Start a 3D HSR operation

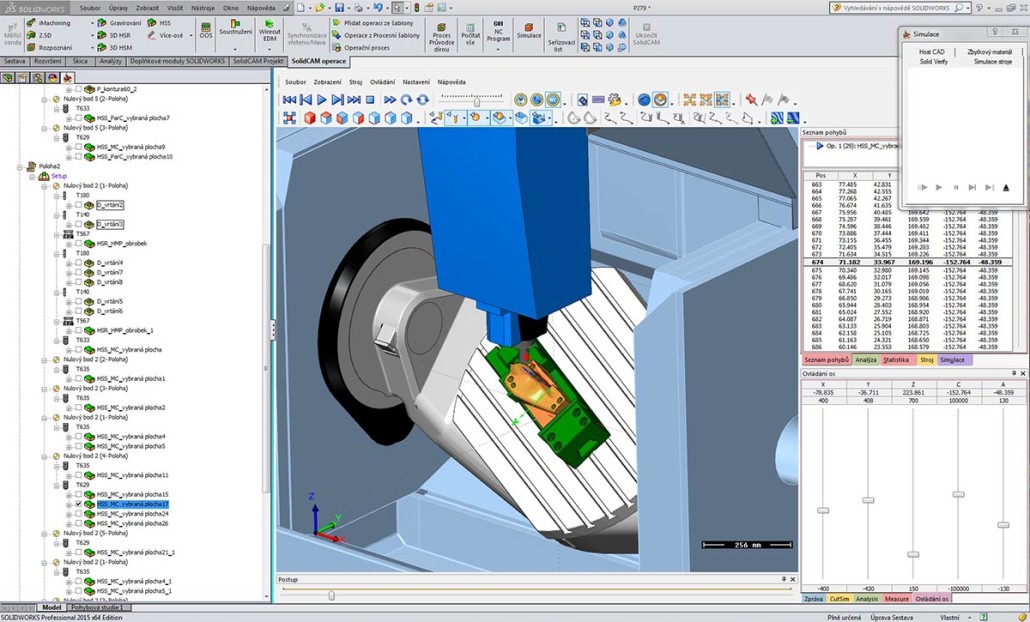click(114, 35)
